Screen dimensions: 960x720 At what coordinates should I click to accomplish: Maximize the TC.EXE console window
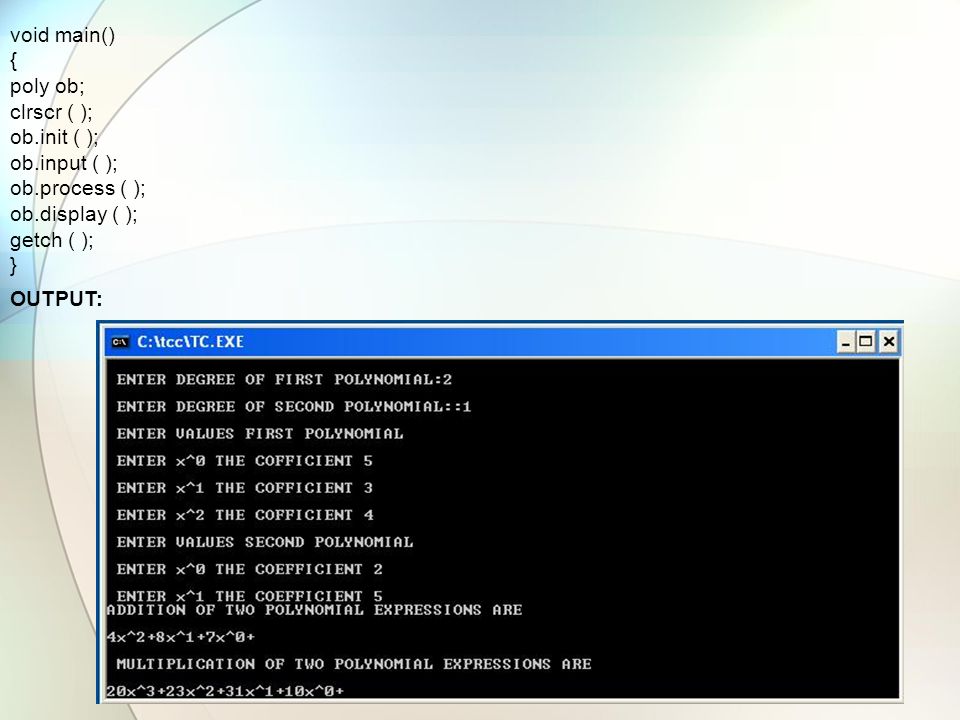866,342
